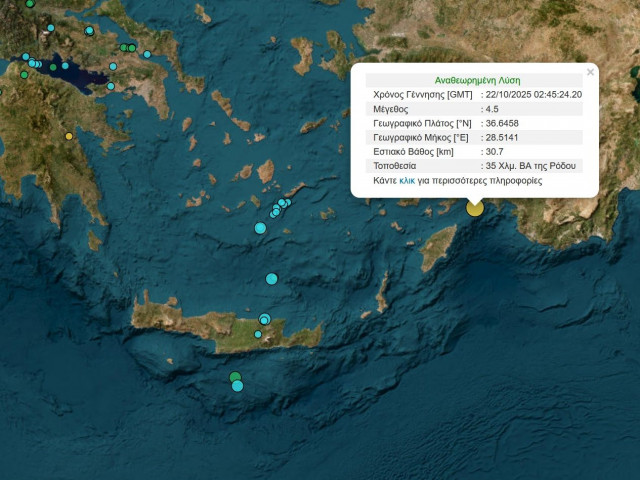The width and height of the screenshot is (640, 480).
Task: Close the earthquake info popup
Action: click(x=590, y=72)
